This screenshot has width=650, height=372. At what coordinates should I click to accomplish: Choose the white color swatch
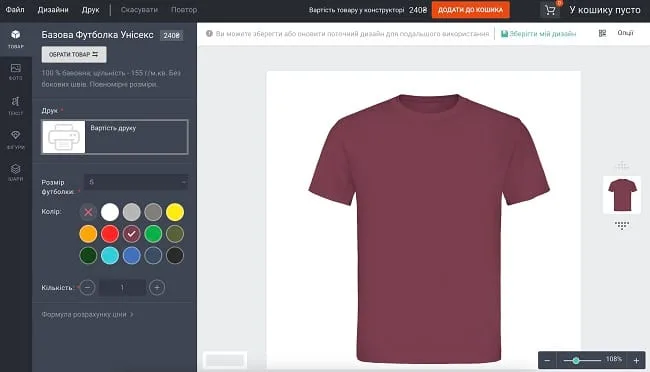[110, 212]
